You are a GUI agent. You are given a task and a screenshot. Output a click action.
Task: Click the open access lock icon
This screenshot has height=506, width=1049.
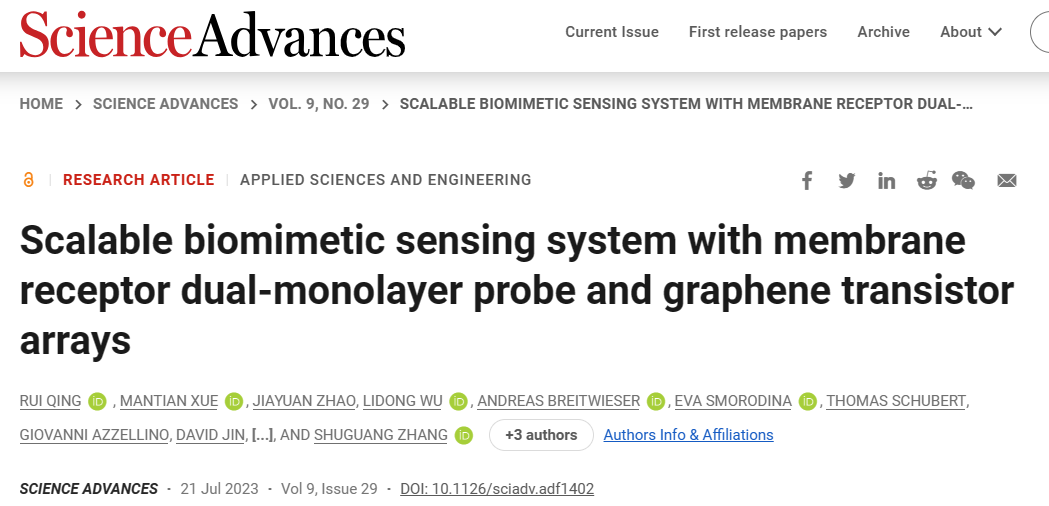click(28, 180)
